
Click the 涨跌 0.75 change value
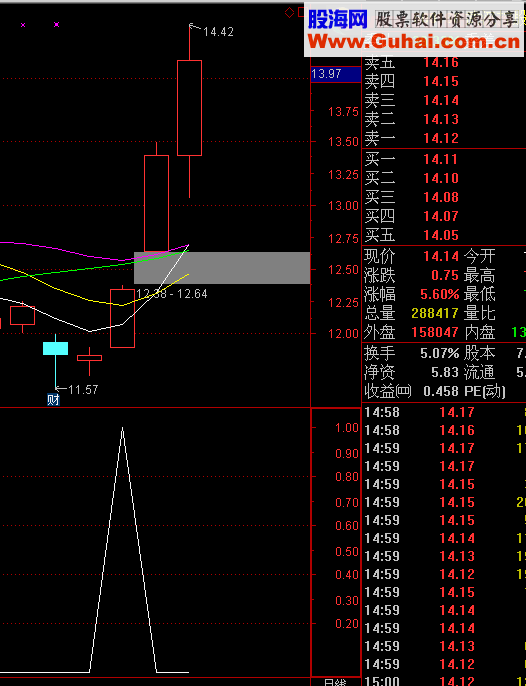click(445, 275)
